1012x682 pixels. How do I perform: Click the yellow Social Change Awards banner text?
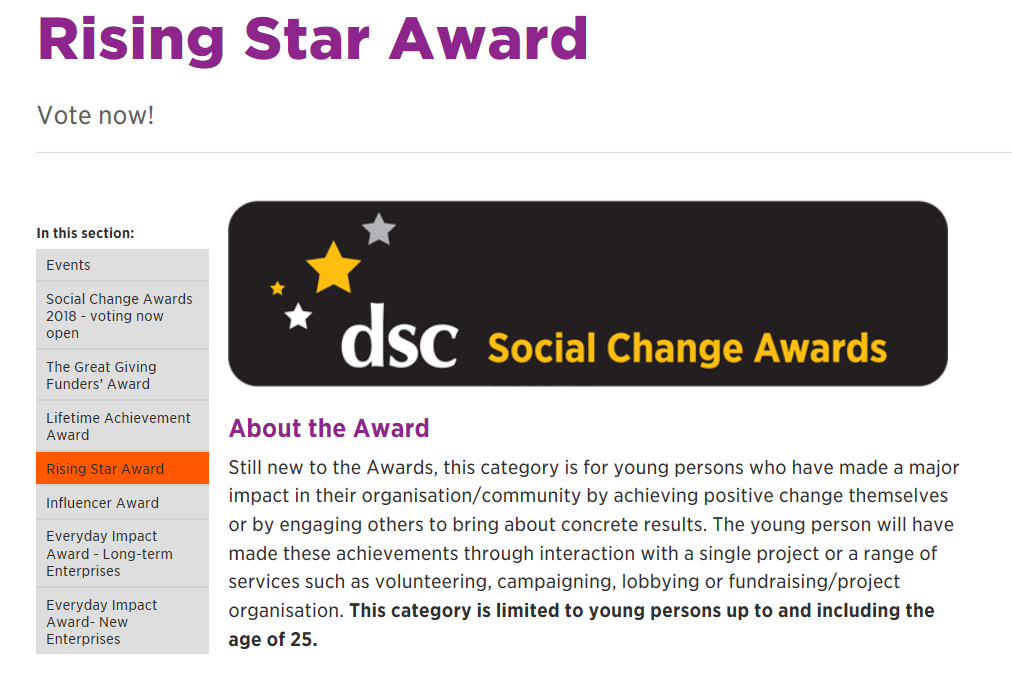687,348
